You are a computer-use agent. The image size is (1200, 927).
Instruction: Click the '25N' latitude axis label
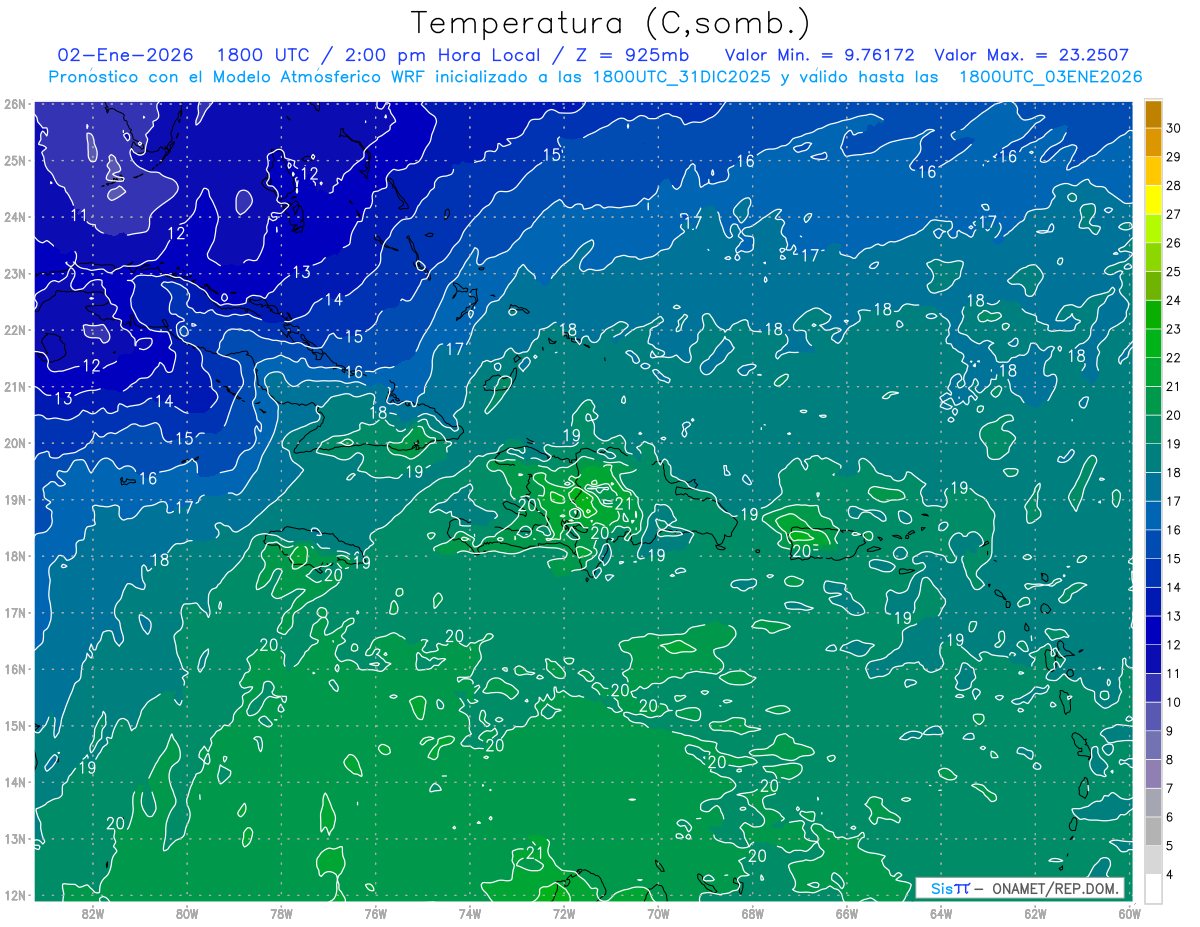[15, 160]
